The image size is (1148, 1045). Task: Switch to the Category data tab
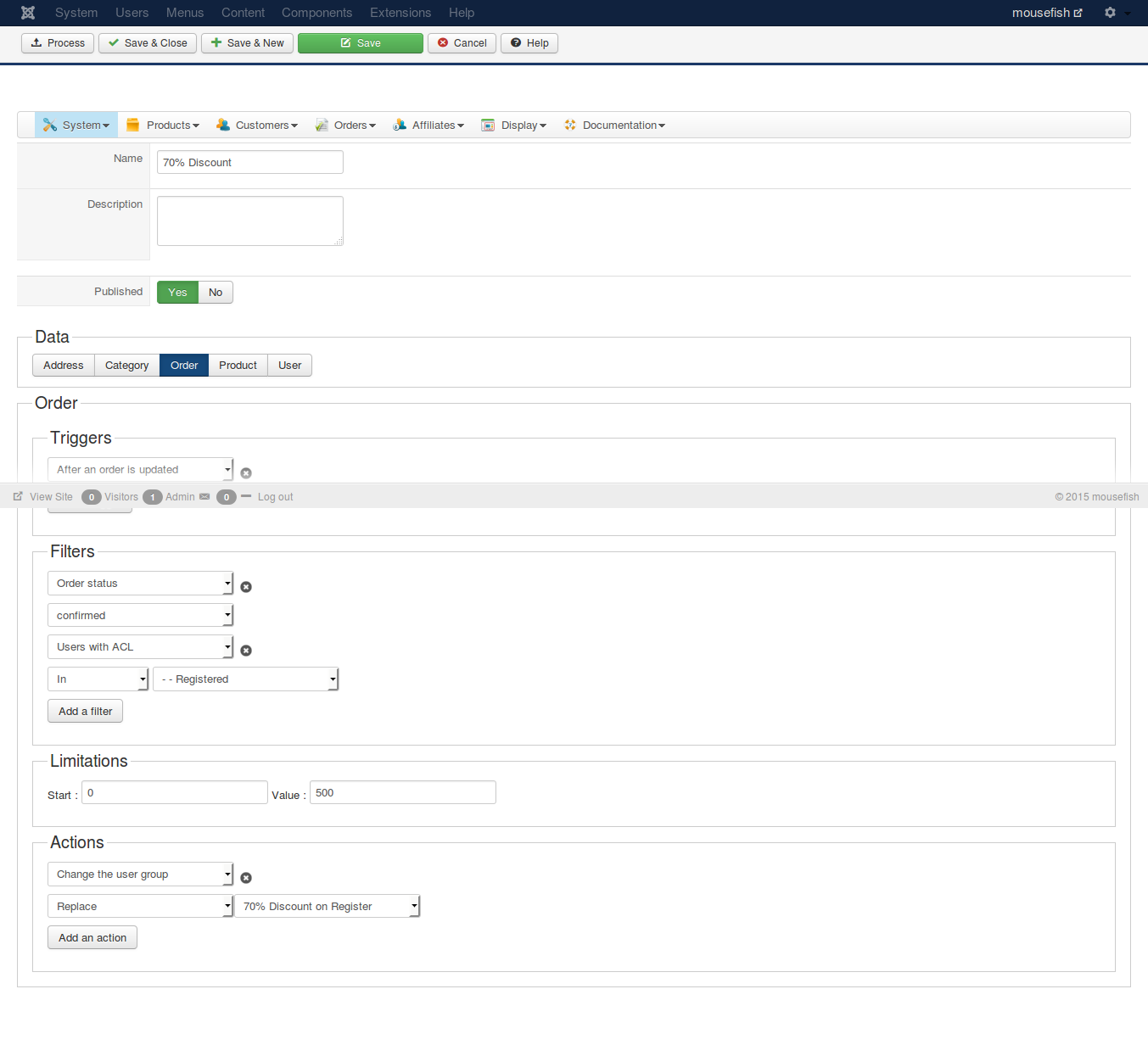(x=127, y=366)
